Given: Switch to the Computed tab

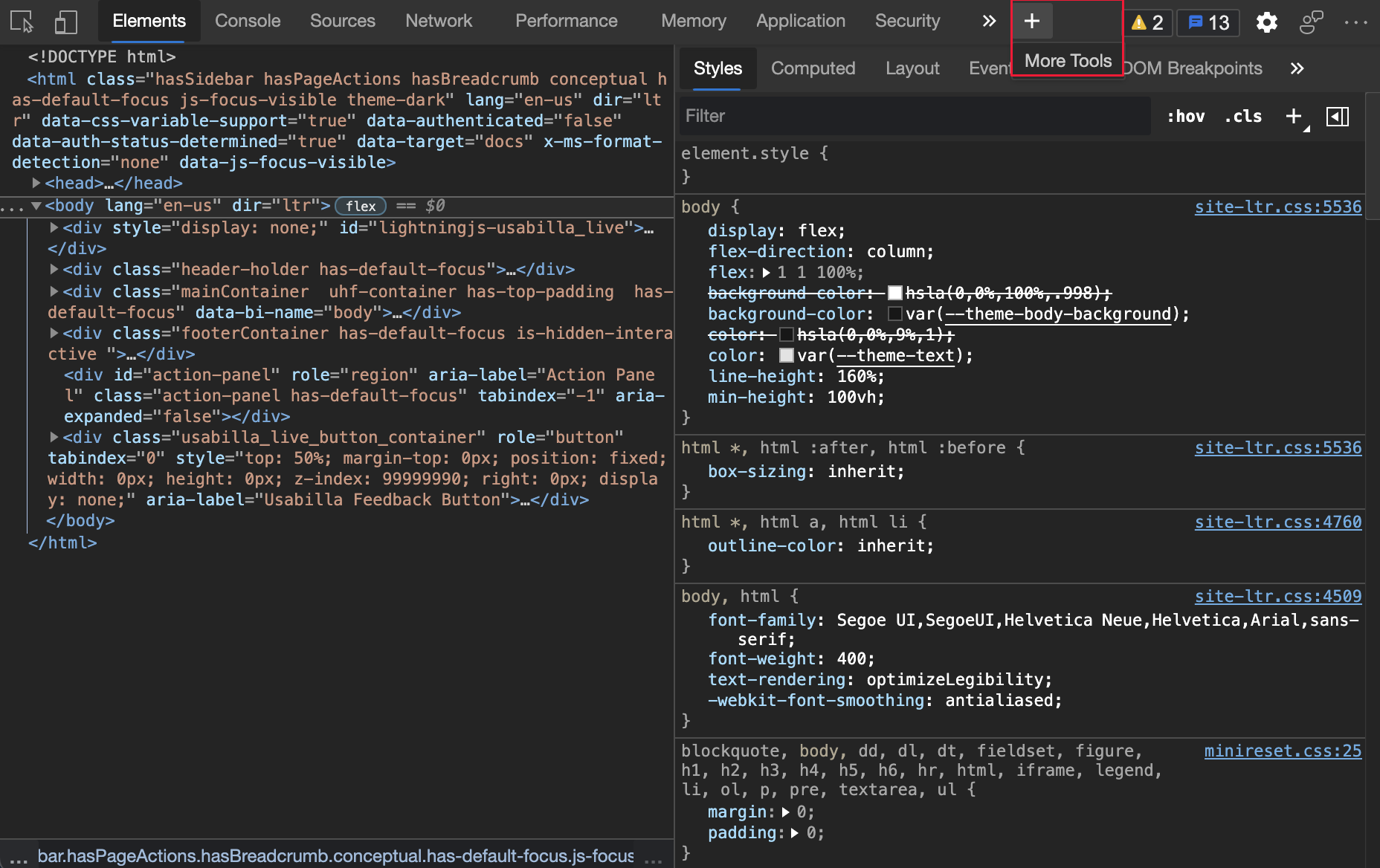Looking at the screenshot, I should 813,68.
